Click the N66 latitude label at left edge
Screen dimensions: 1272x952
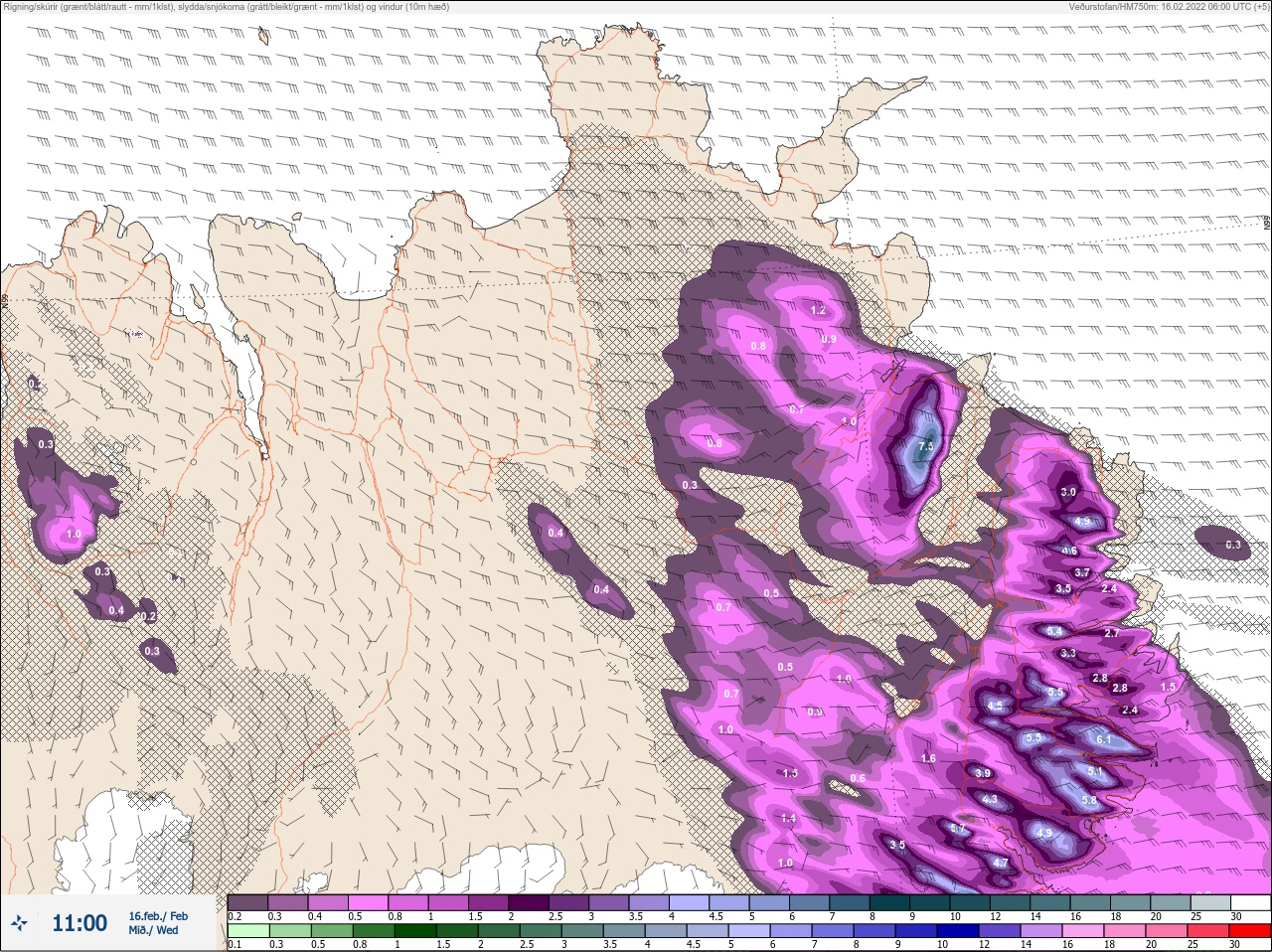point(5,299)
